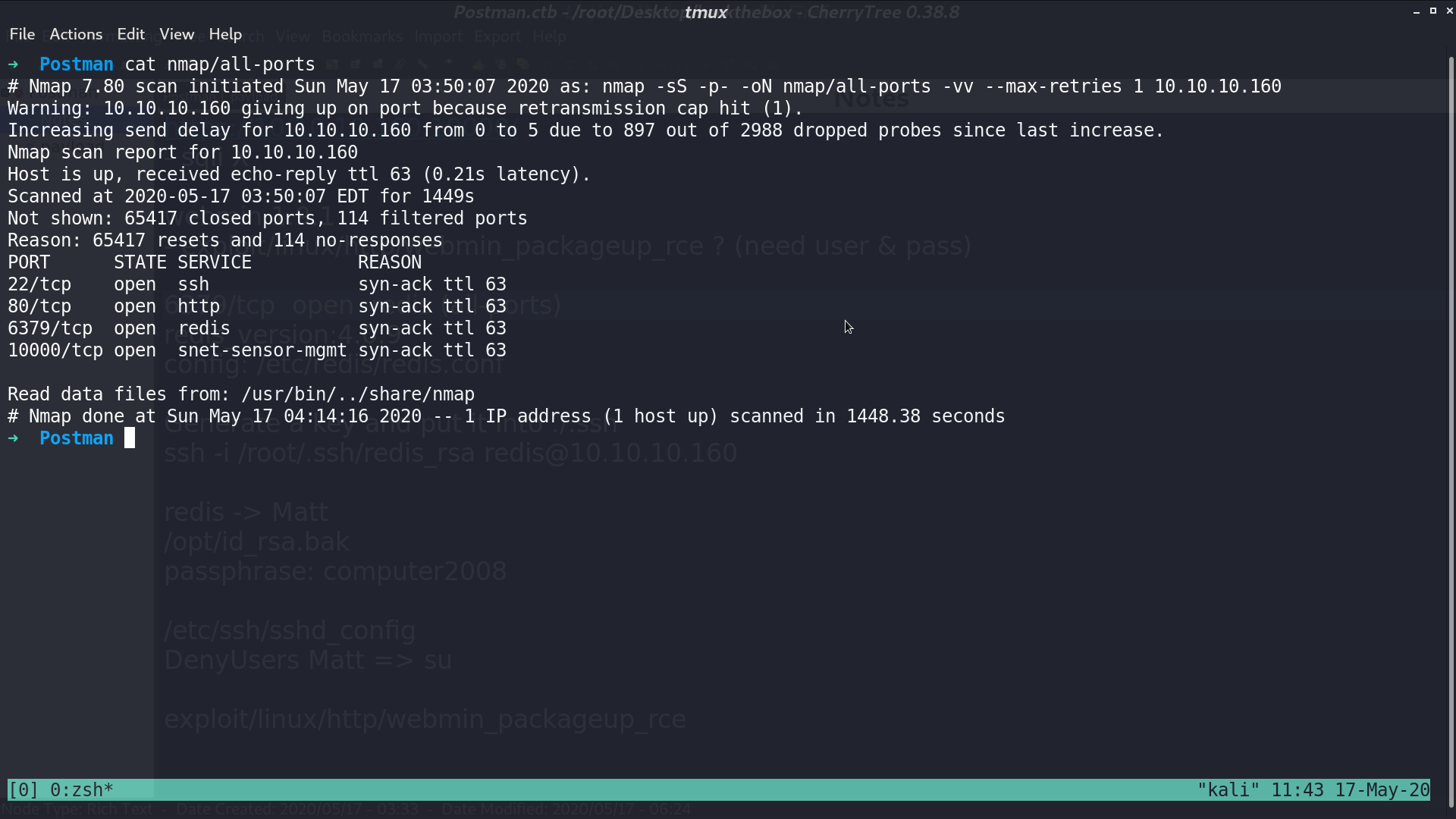Viewport: 1456px width, 819px height.
Task: Click the 6379/tcp redis port line
Action: pos(257,328)
